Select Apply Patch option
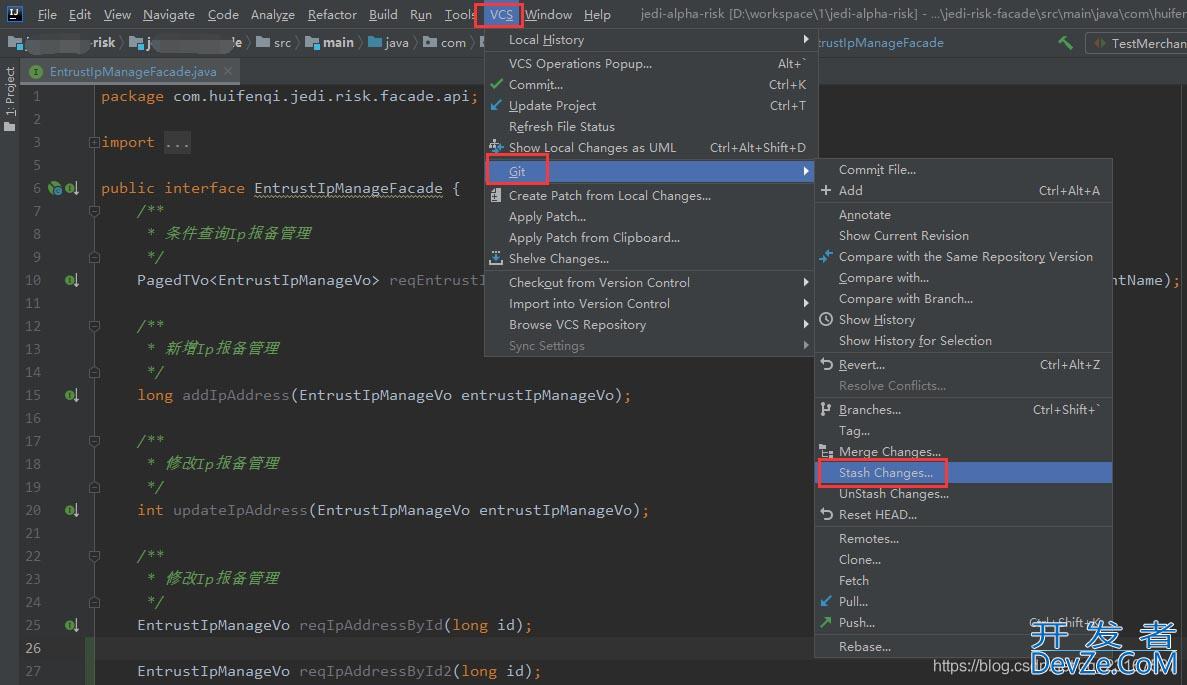The width and height of the screenshot is (1187, 685). pyautogui.click(x=650, y=216)
